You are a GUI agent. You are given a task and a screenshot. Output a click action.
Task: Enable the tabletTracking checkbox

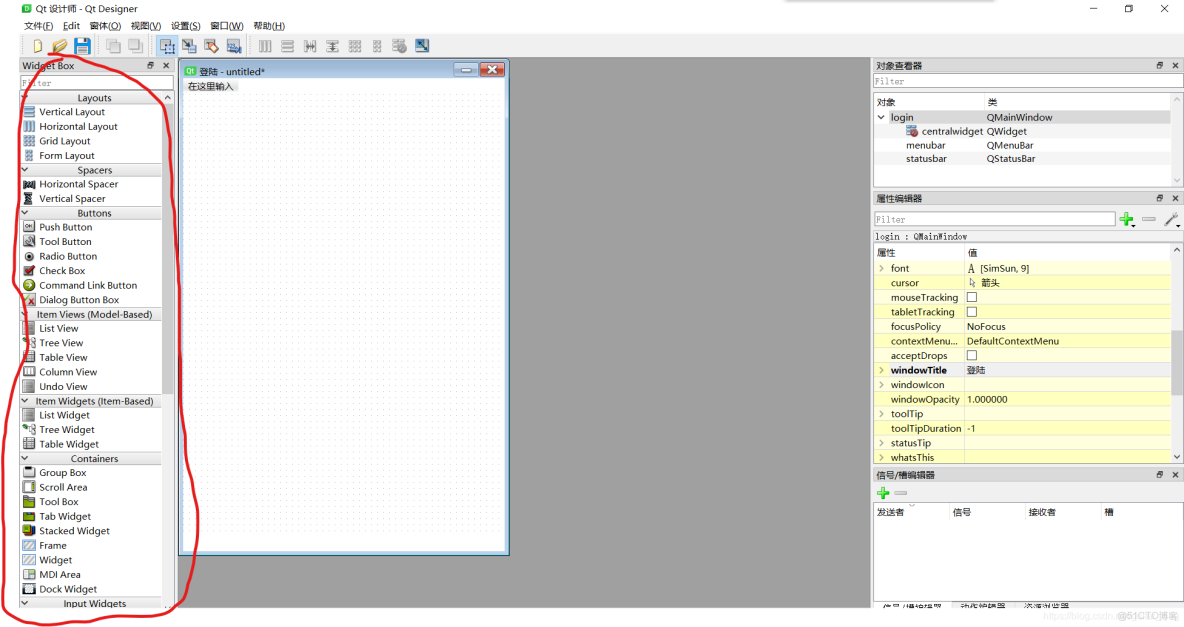click(x=972, y=312)
